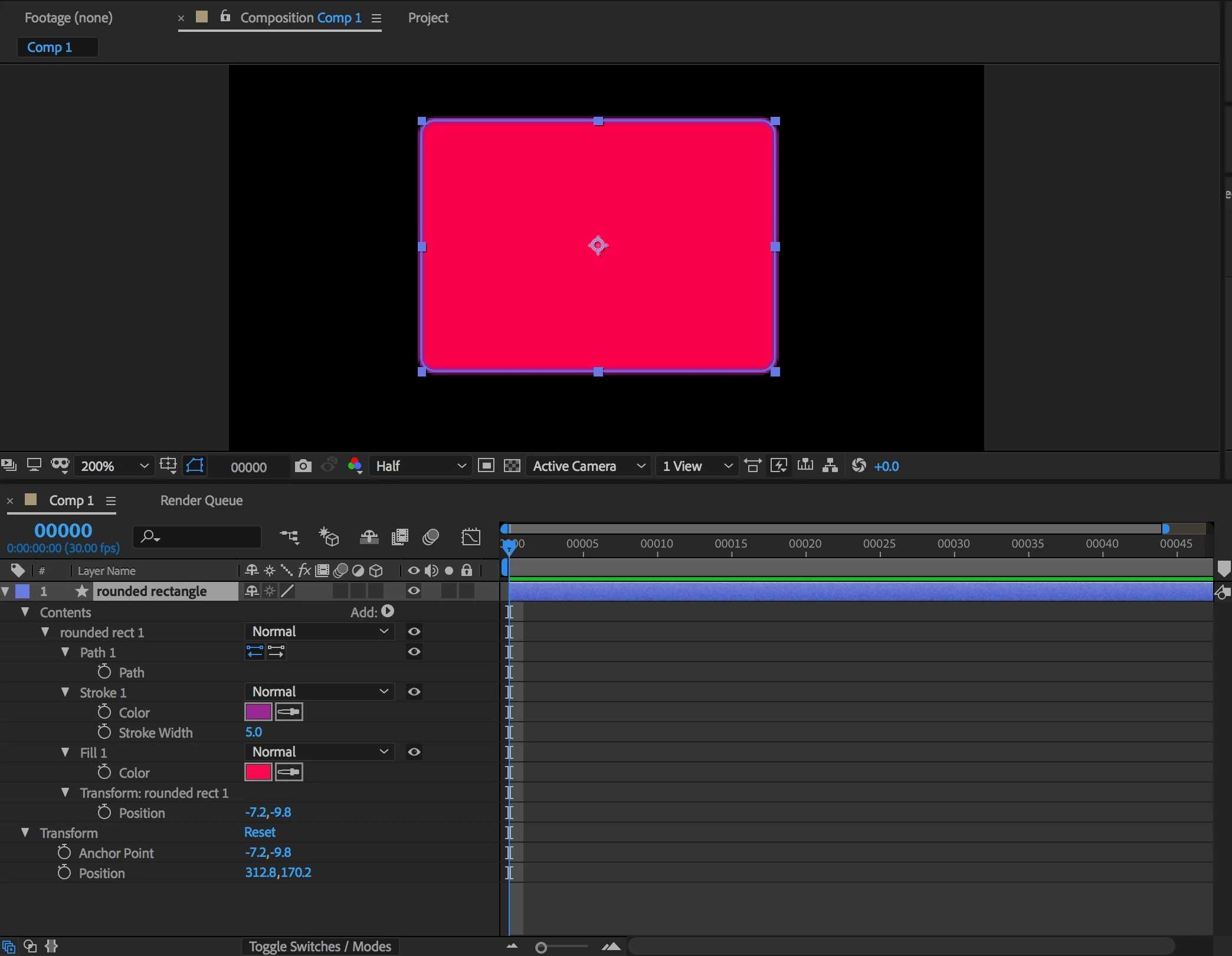
Task: Click the snapshot camera icon
Action: click(303, 466)
